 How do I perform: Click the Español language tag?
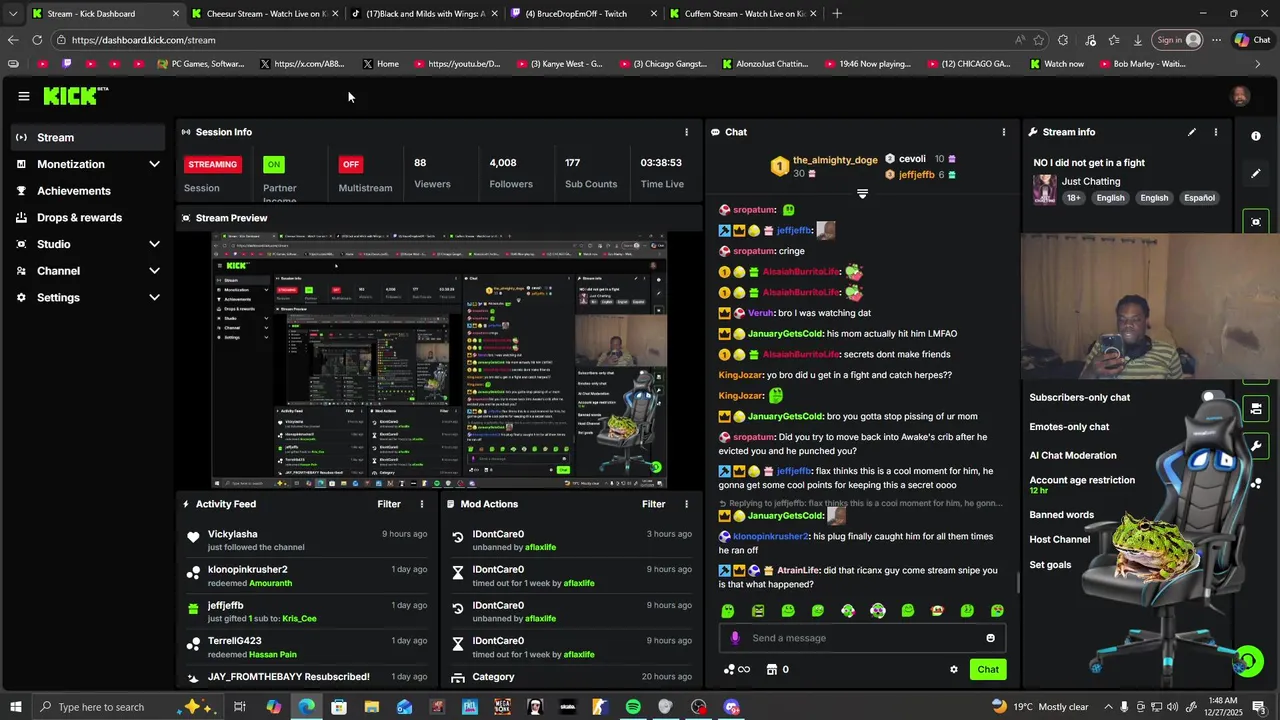pyautogui.click(x=1199, y=198)
